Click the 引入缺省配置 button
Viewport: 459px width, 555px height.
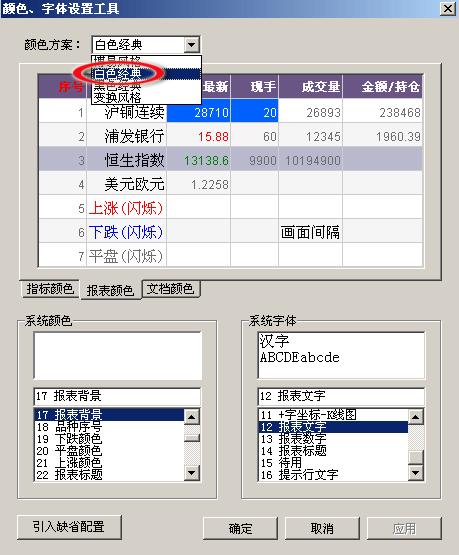[x=69, y=527]
